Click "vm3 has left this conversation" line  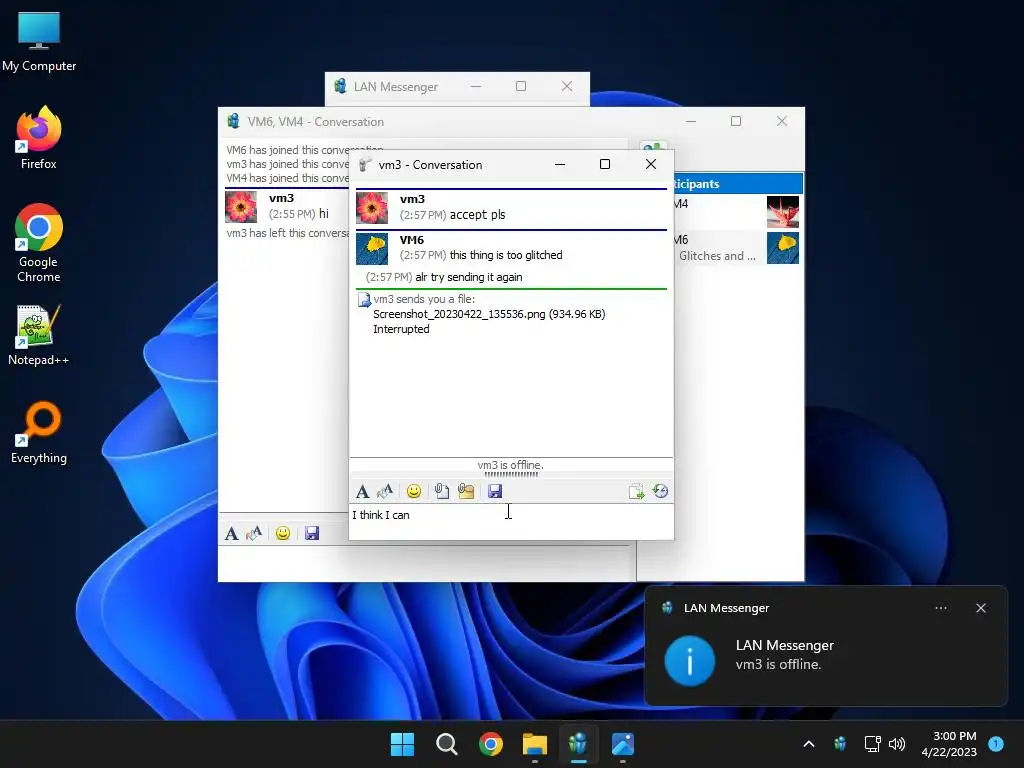click(x=288, y=233)
